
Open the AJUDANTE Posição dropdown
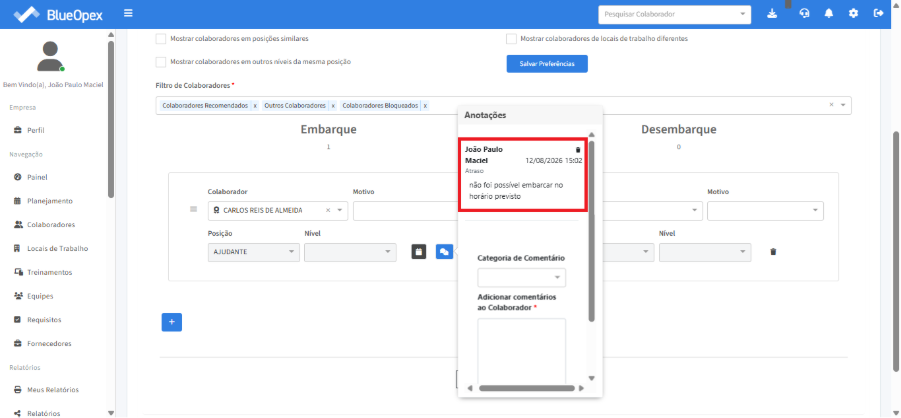pos(253,252)
